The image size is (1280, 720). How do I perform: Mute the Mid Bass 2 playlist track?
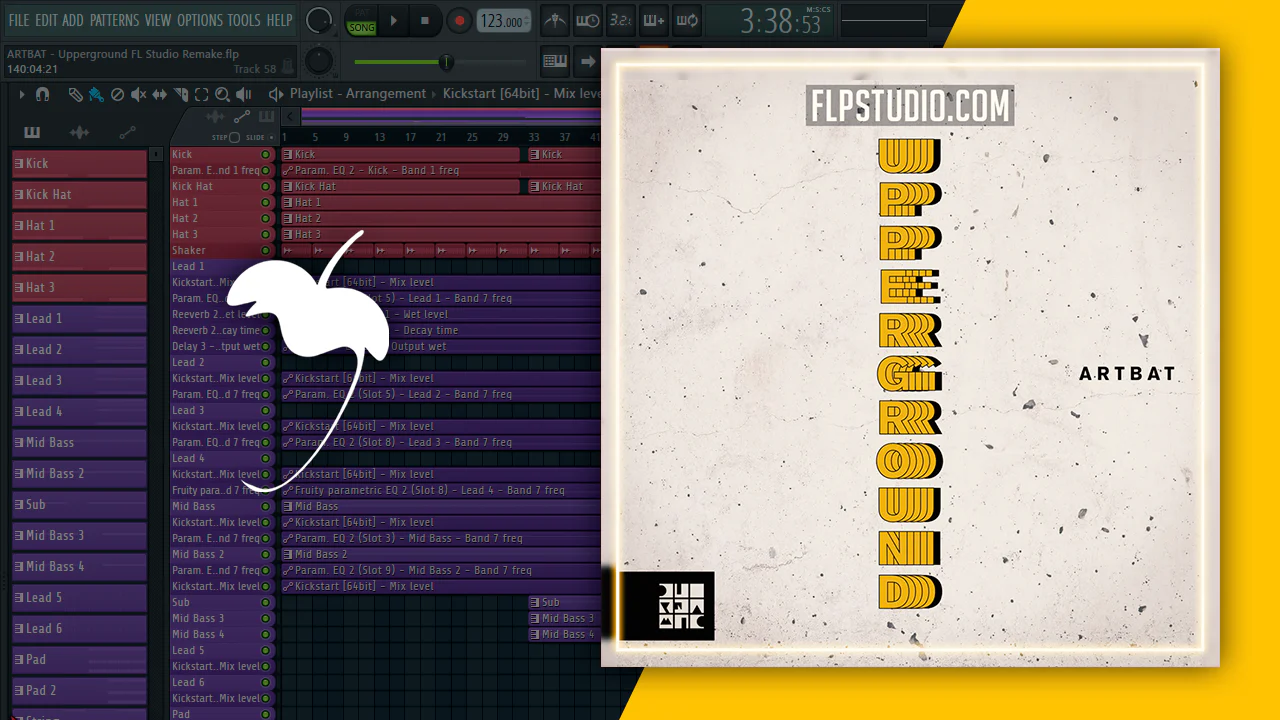point(266,555)
